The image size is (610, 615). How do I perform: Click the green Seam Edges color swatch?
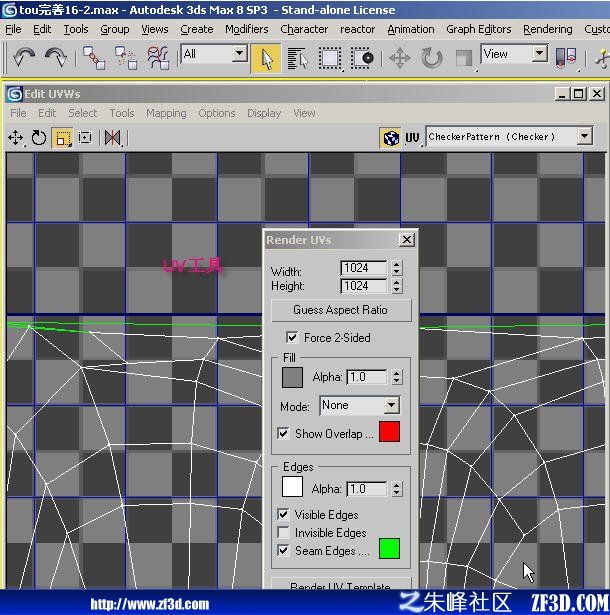point(390,548)
